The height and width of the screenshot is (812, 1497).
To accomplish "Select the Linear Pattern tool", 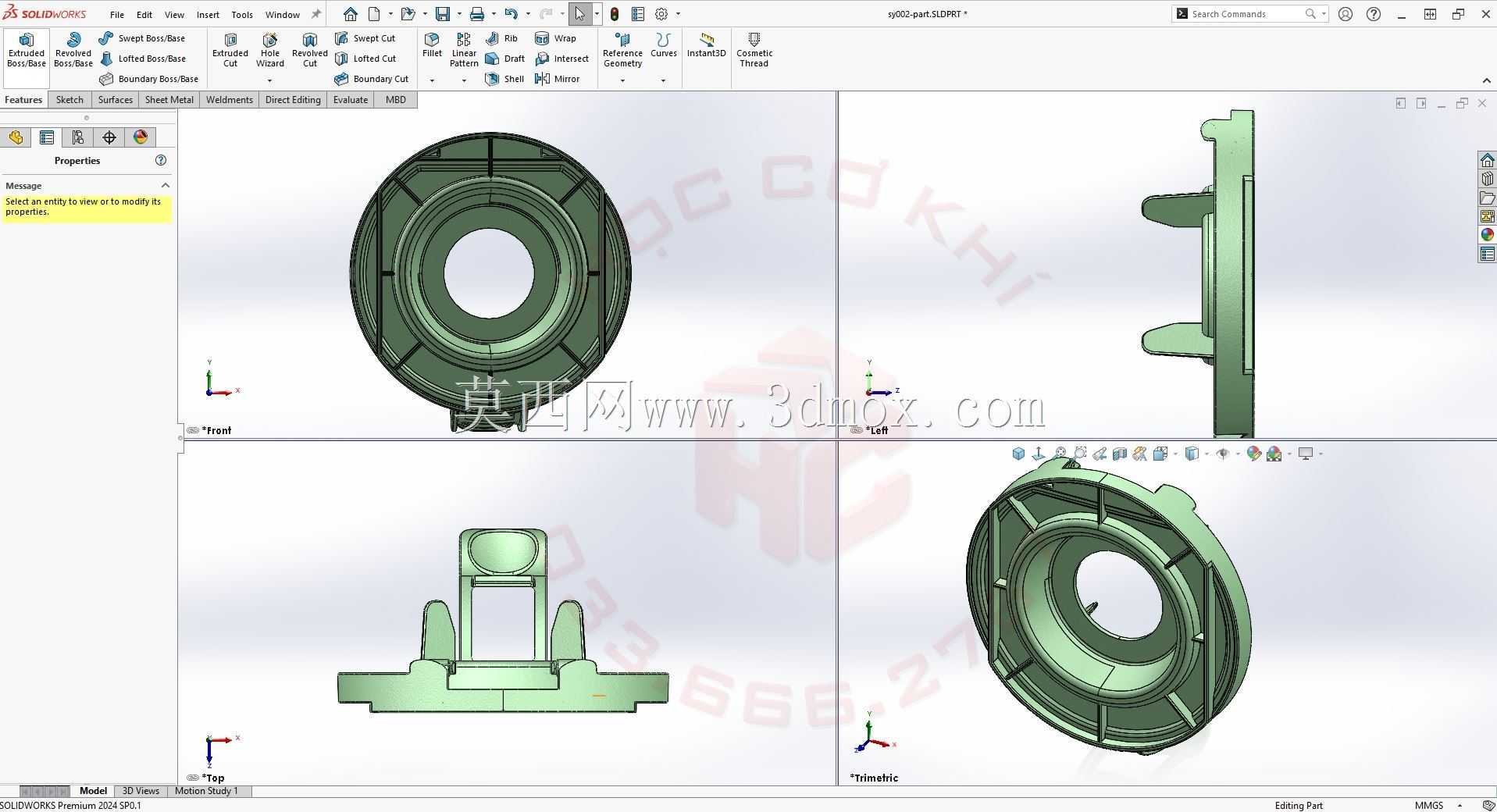I will [464, 50].
